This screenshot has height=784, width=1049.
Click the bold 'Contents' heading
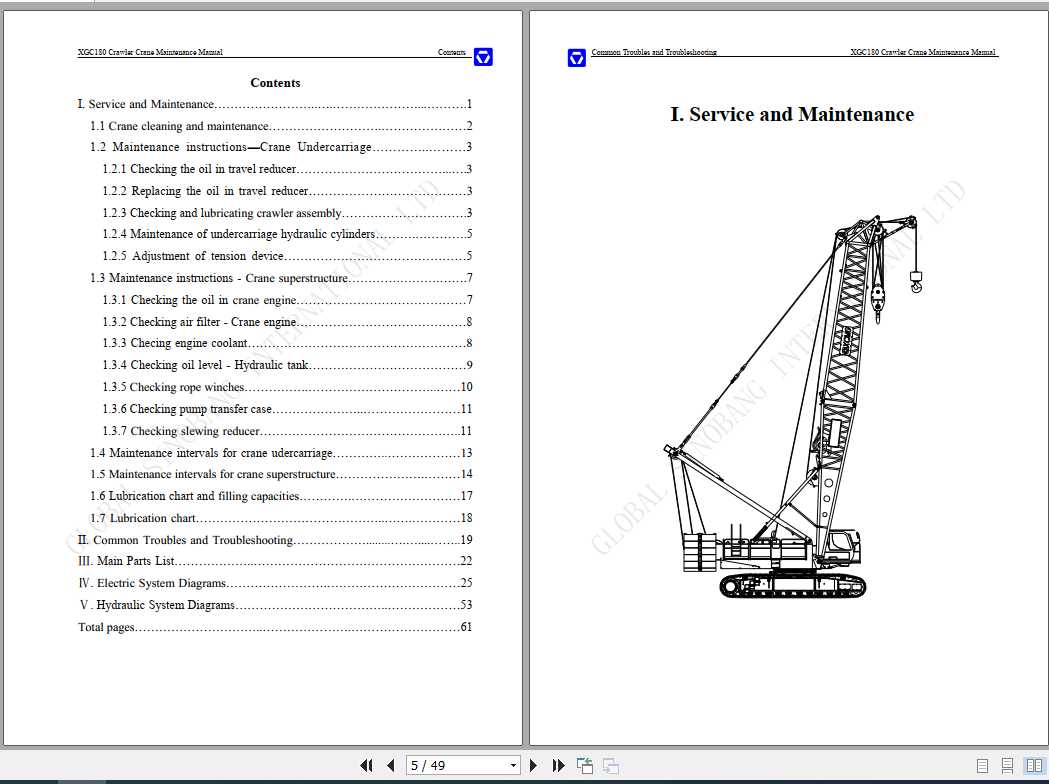click(275, 83)
